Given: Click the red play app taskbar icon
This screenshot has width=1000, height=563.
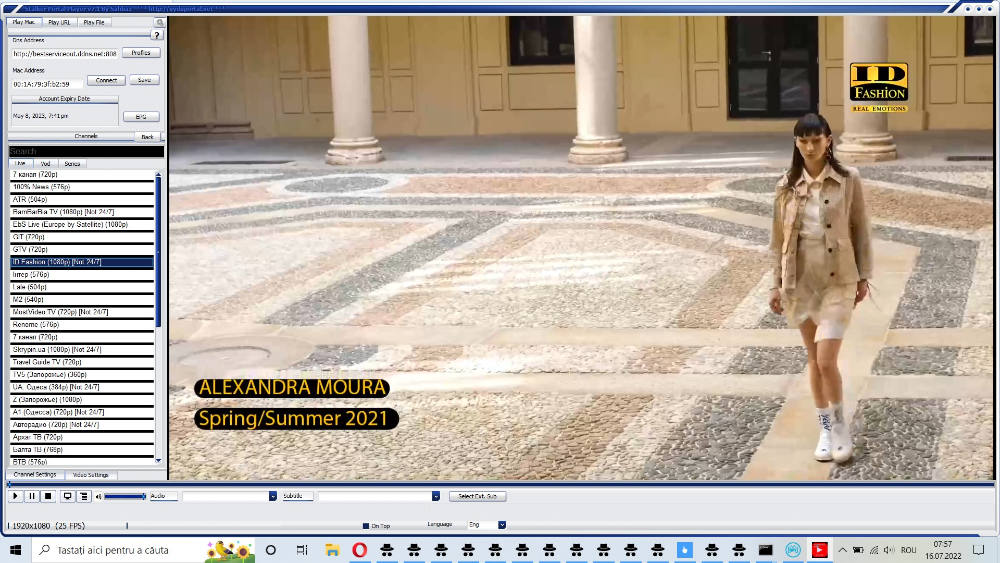Looking at the screenshot, I should [x=820, y=550].
